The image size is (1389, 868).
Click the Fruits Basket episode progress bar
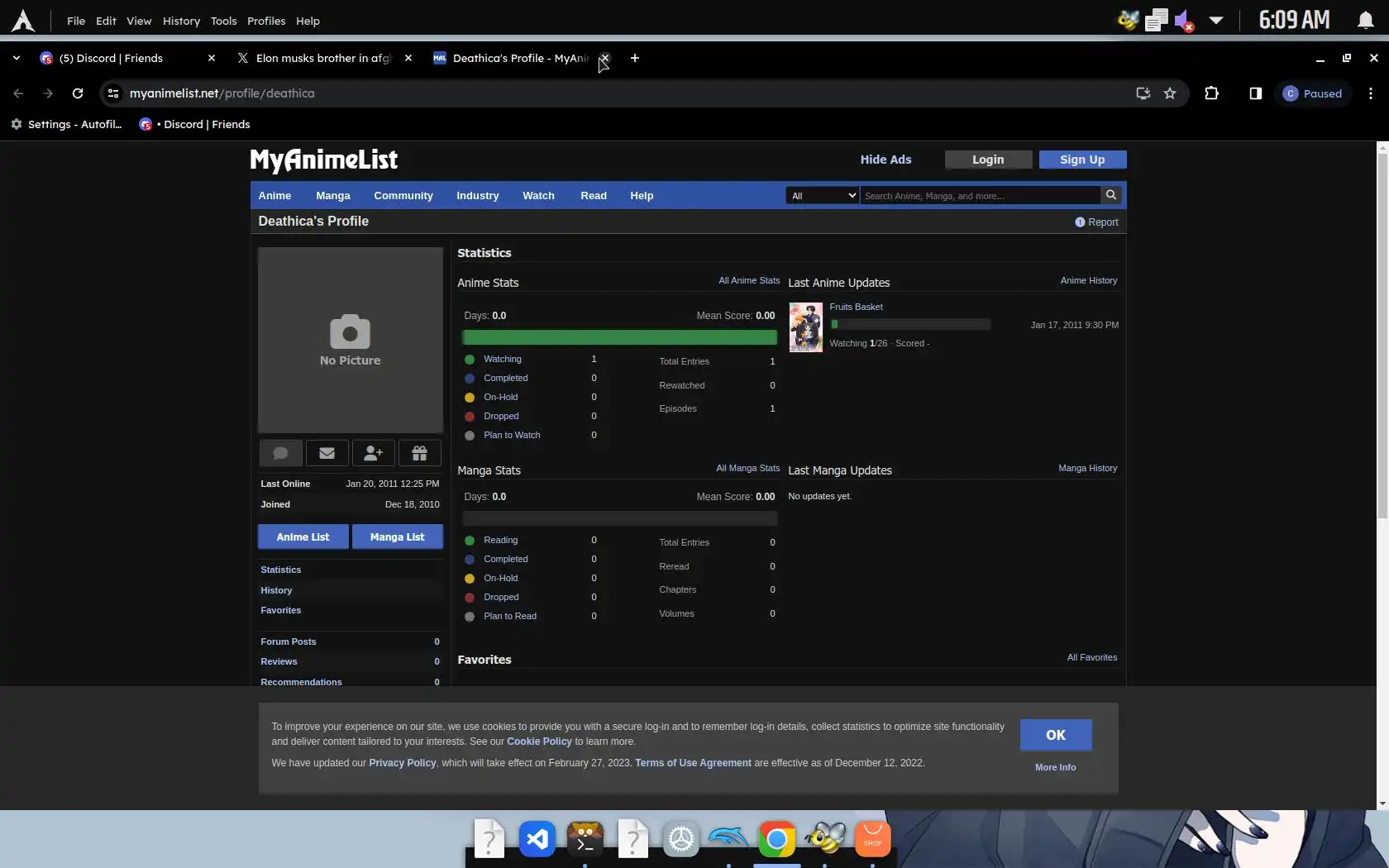909,325
